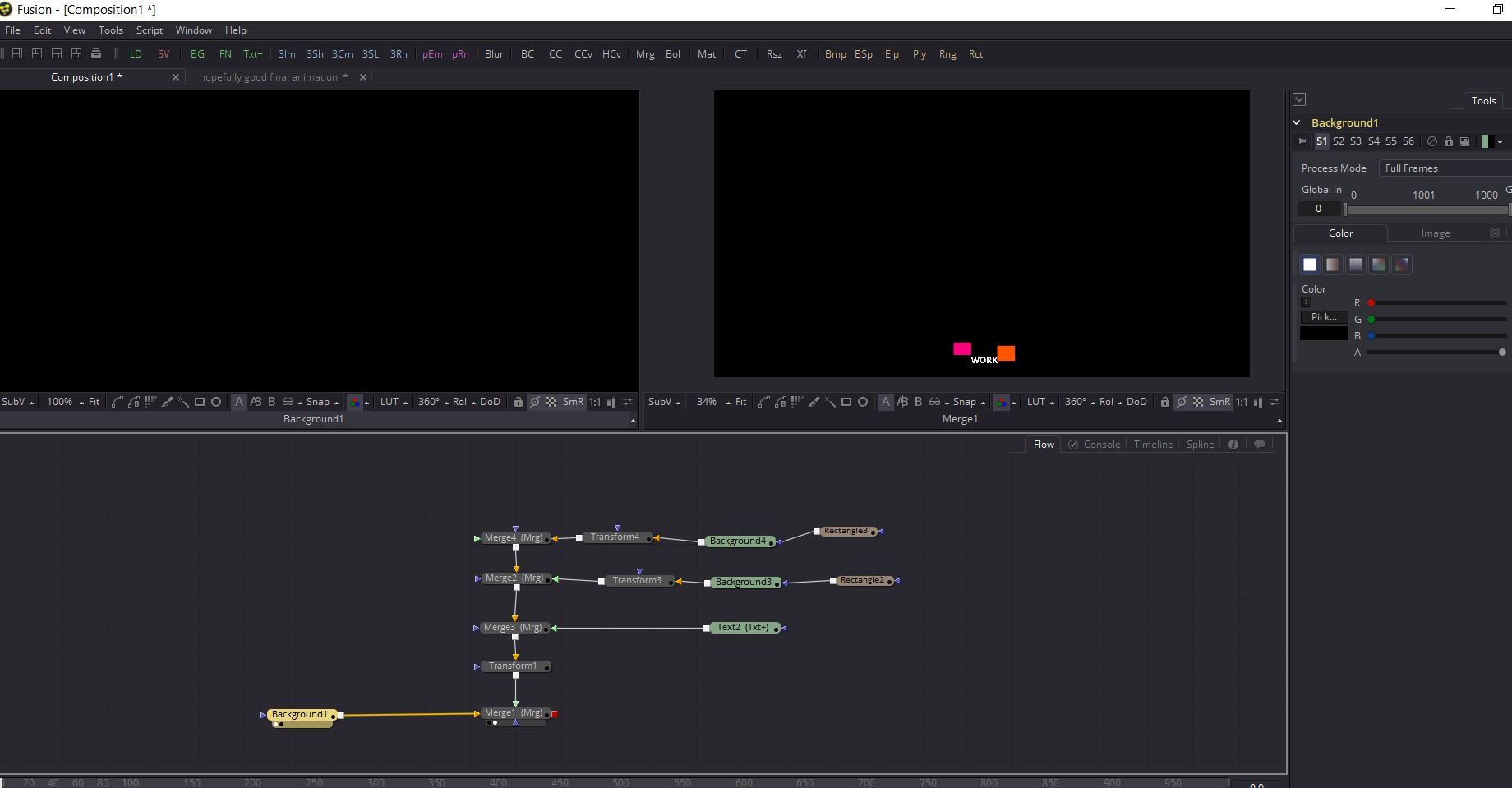Image resolution: width=1512 pixels, height=788 pixels.
Task: Open tile color dropdown for Background1
Action: coord(1500,142)
